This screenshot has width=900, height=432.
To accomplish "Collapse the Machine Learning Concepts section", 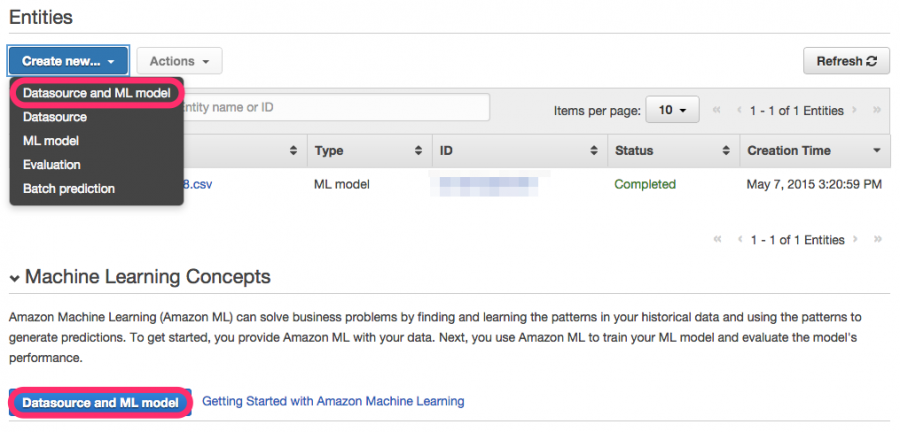I will [x=15, y=278].
